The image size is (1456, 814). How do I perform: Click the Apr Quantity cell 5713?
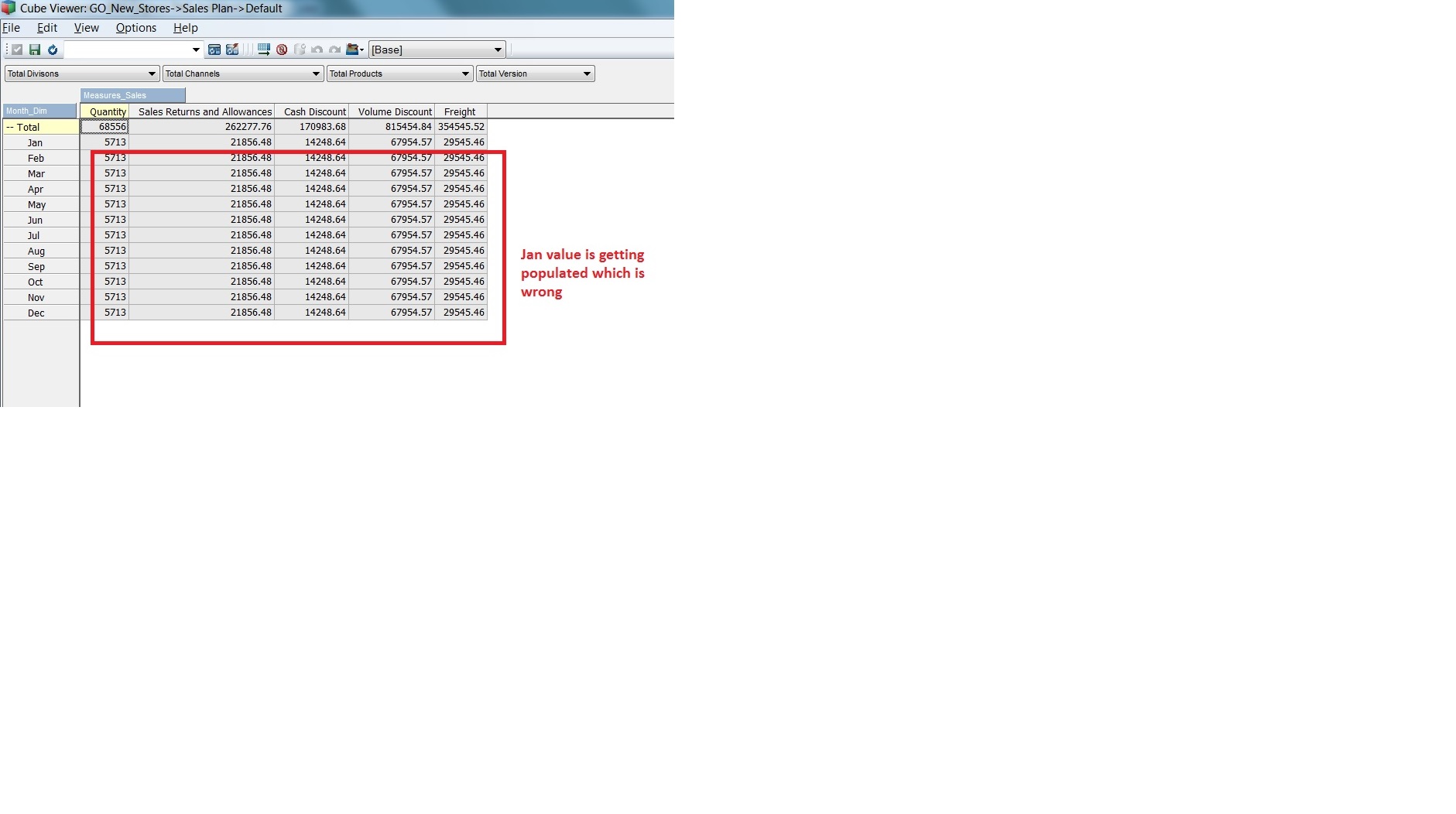(x=104, y=189)
